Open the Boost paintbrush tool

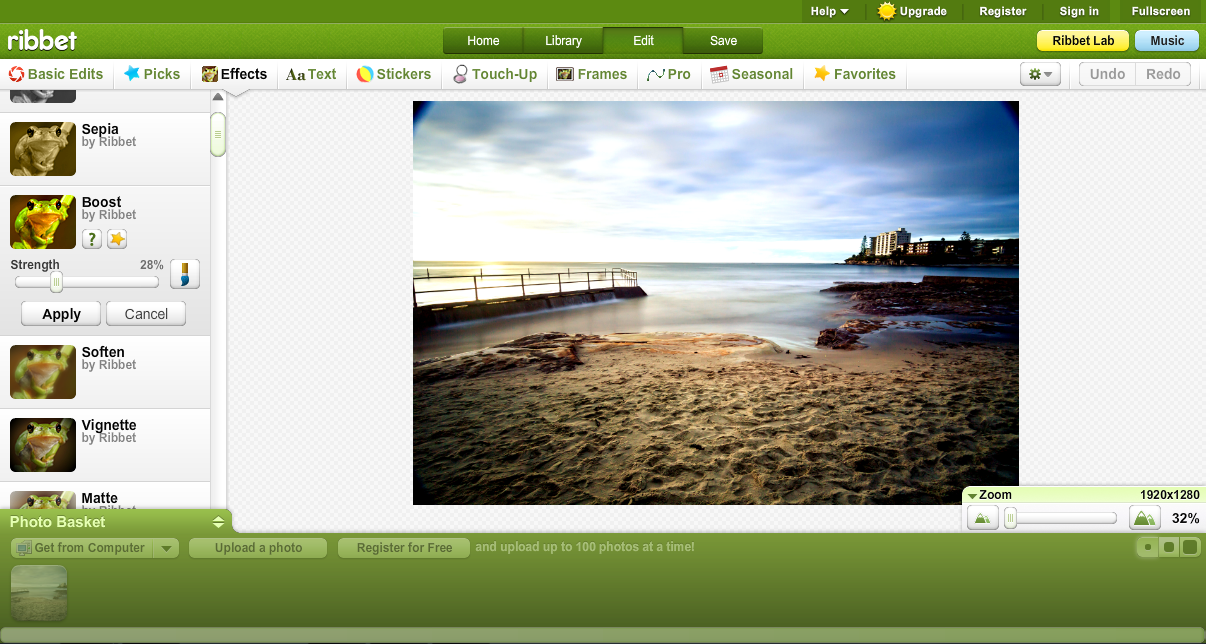point(185,274)
